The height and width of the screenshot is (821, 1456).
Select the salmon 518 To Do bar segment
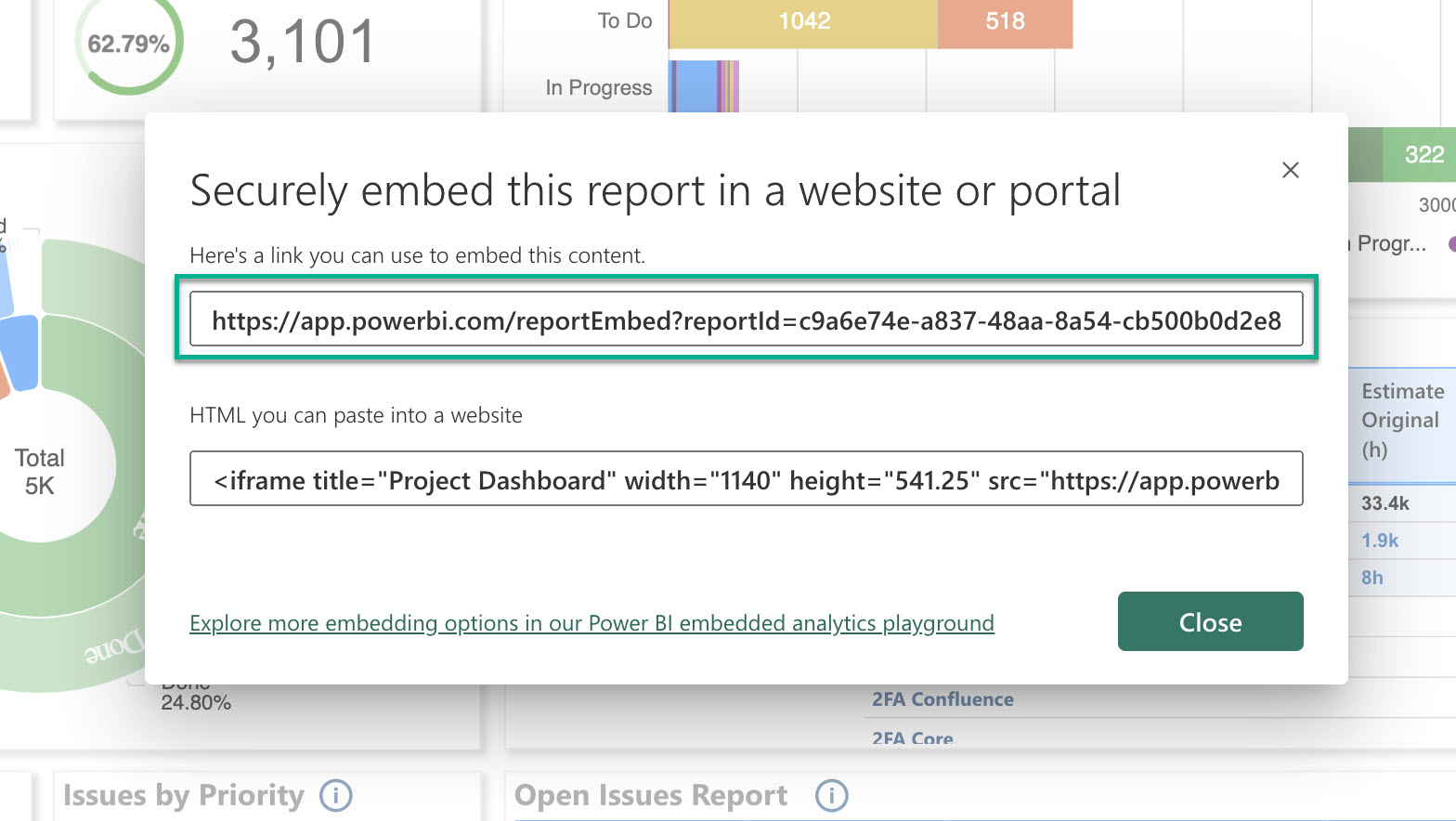[1005, 22]
